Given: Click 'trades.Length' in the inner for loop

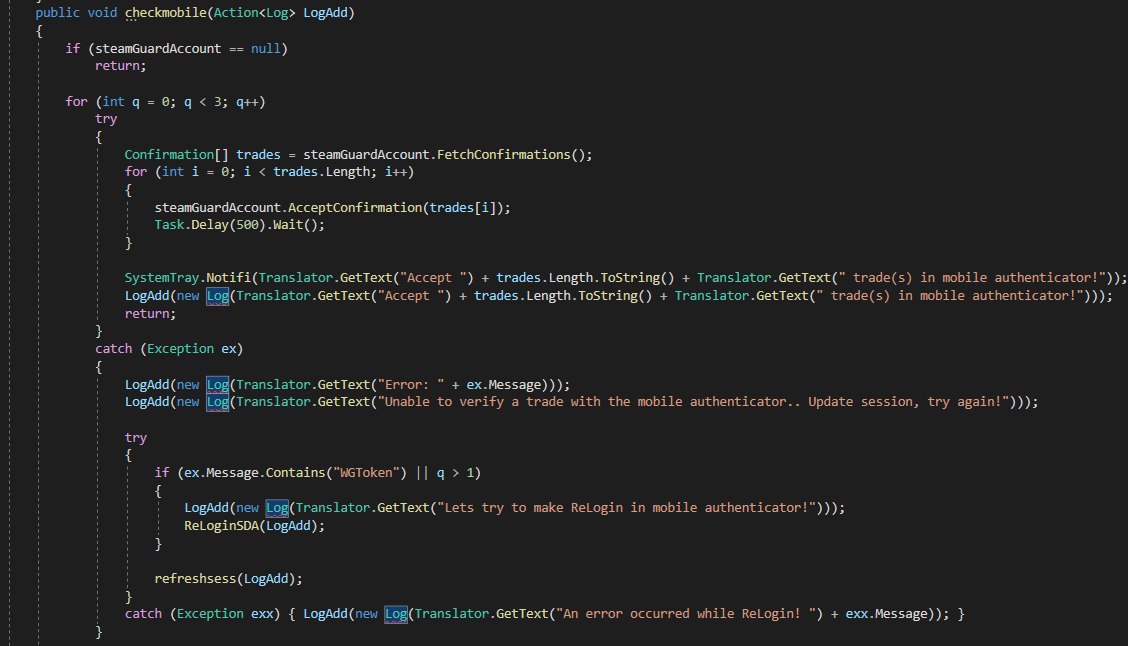Looking at the screenshot, I should click(x=324, y=172).
